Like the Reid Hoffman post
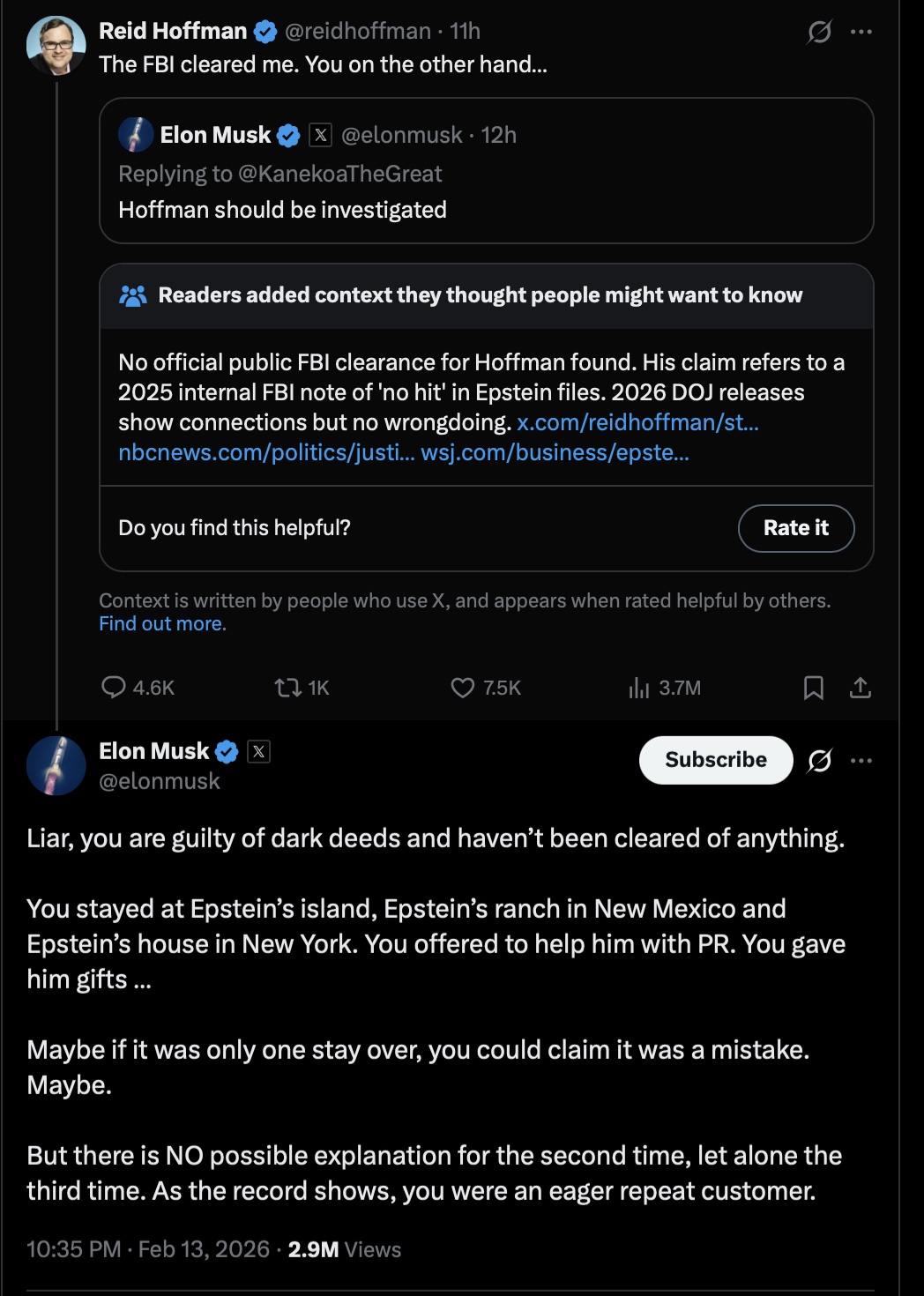The image size is (924, 1296). pos(463,687)
